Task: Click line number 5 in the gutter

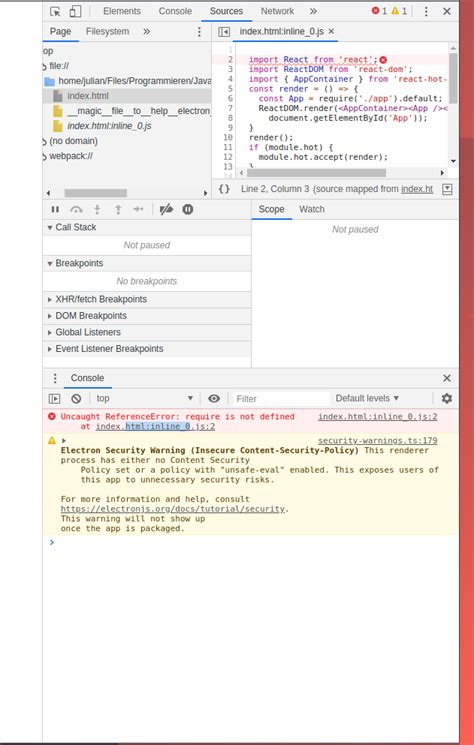Action: click(230, 89)
